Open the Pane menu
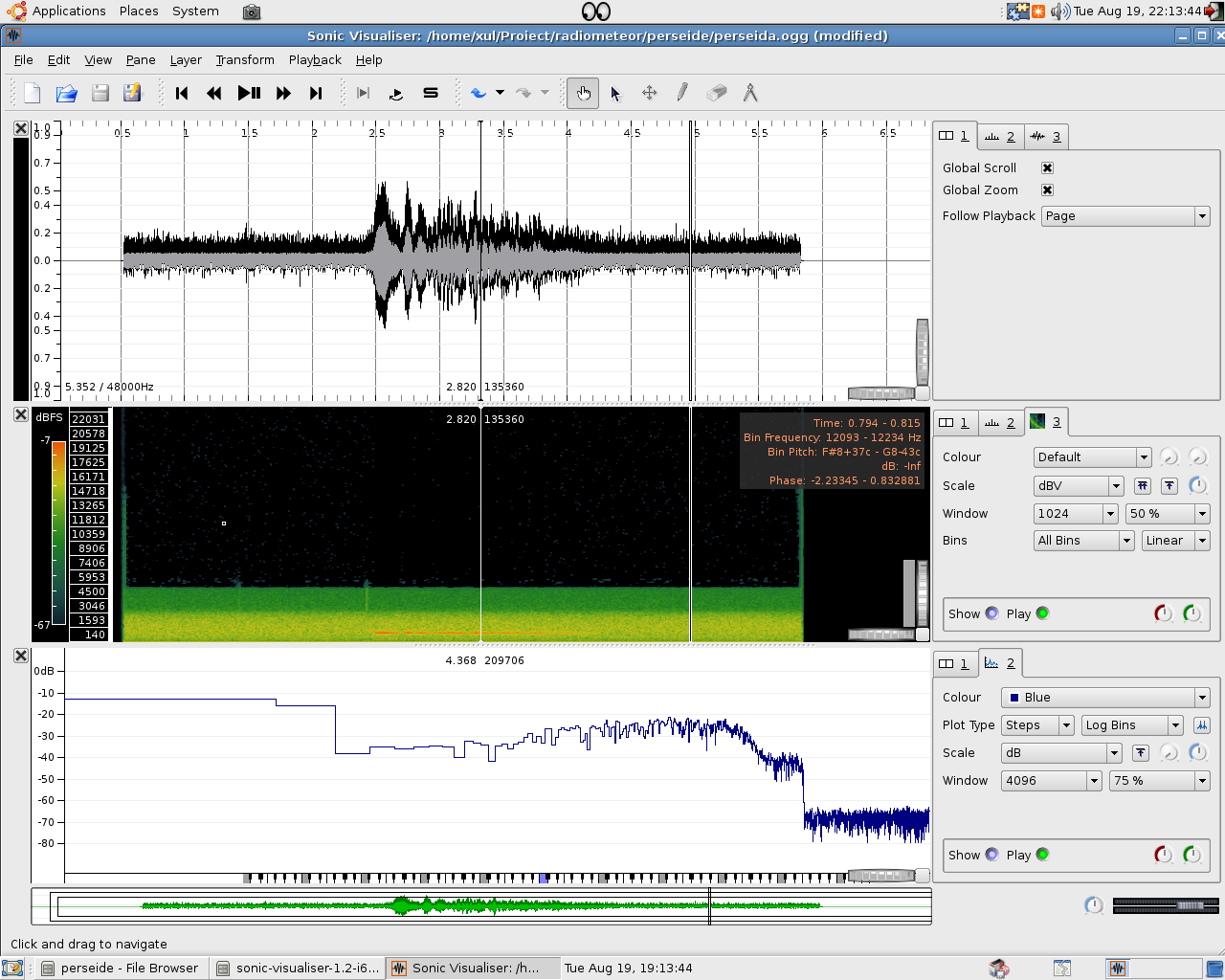 point(141,59)
